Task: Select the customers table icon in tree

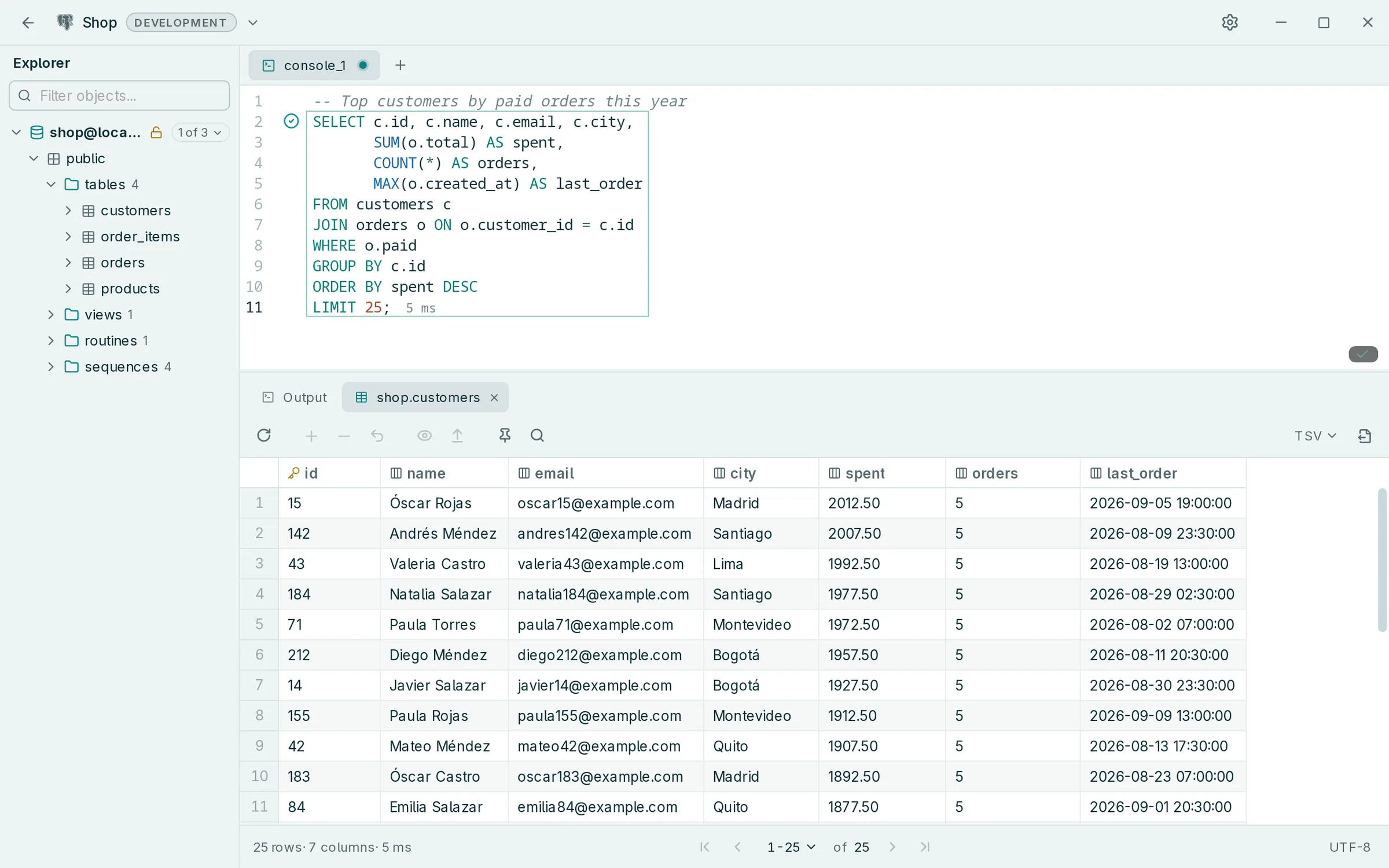Action: [x=89, y=211]
